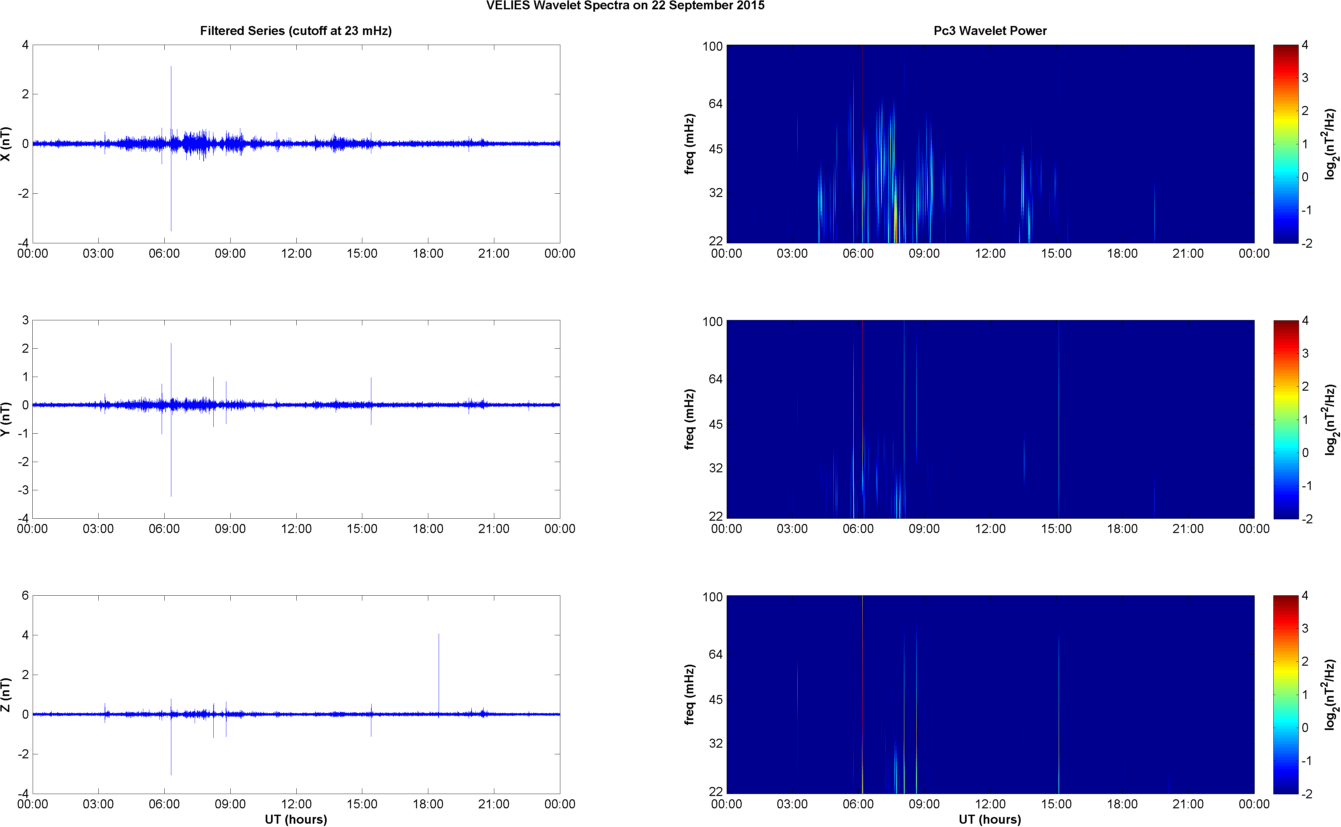Viewport: 1341px width, 827px height.
Task: Click the top wavelet plot's colorbar
Action: pyautogui.click(x=1285, y=143)
